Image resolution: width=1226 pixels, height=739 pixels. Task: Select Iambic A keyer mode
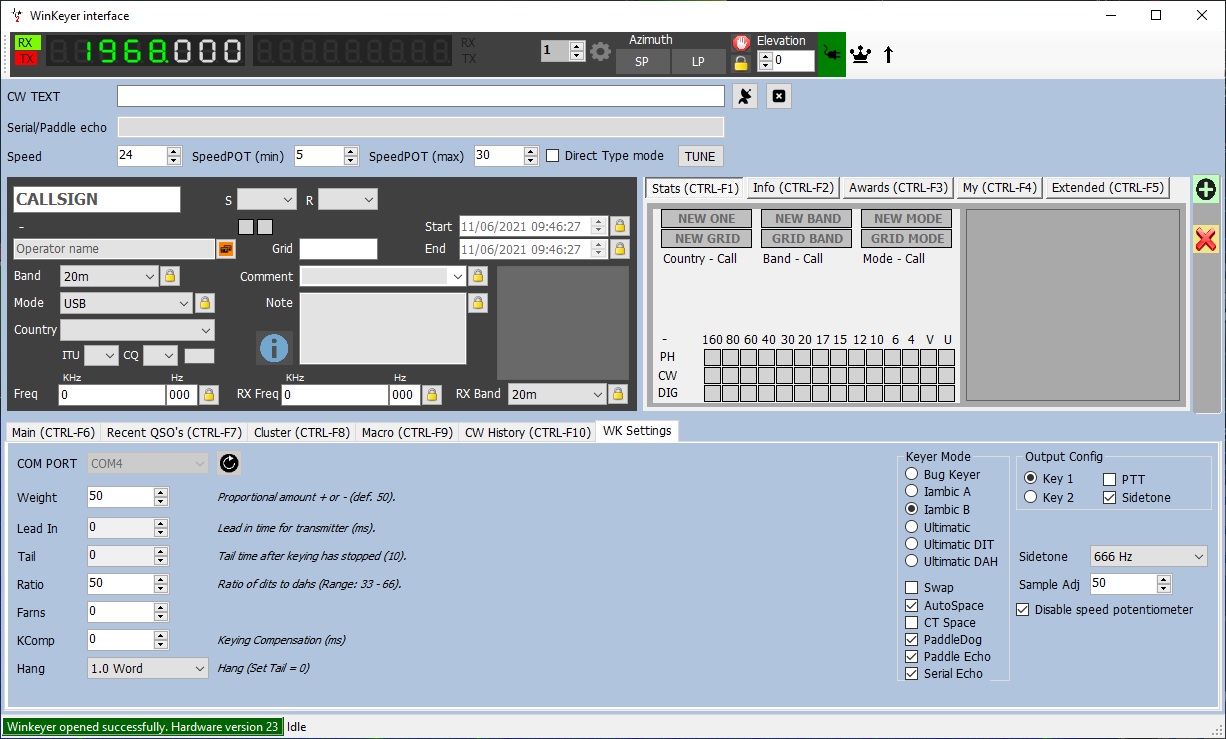tap(911, 491)
